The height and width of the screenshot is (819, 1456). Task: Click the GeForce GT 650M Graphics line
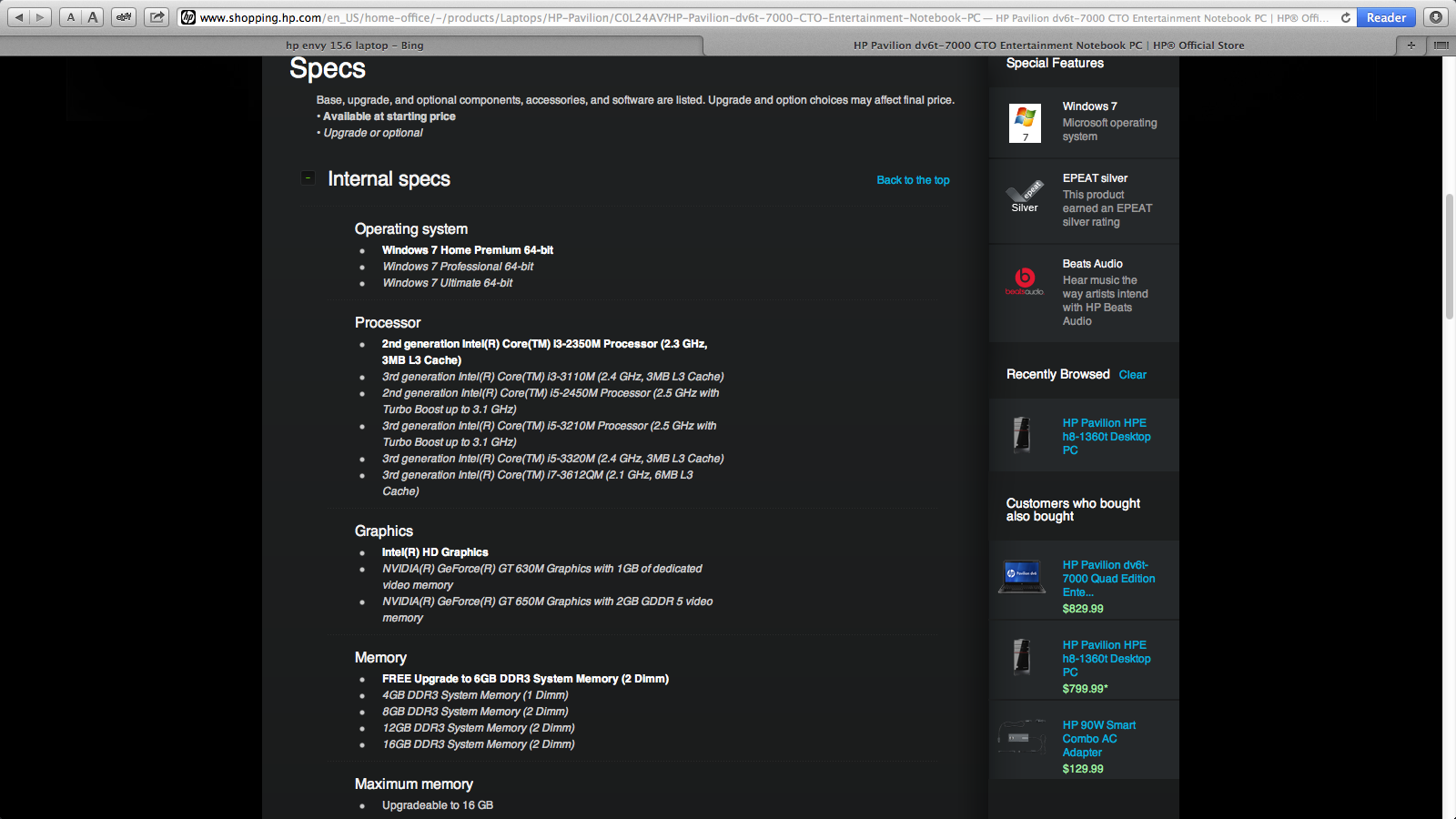548,610
